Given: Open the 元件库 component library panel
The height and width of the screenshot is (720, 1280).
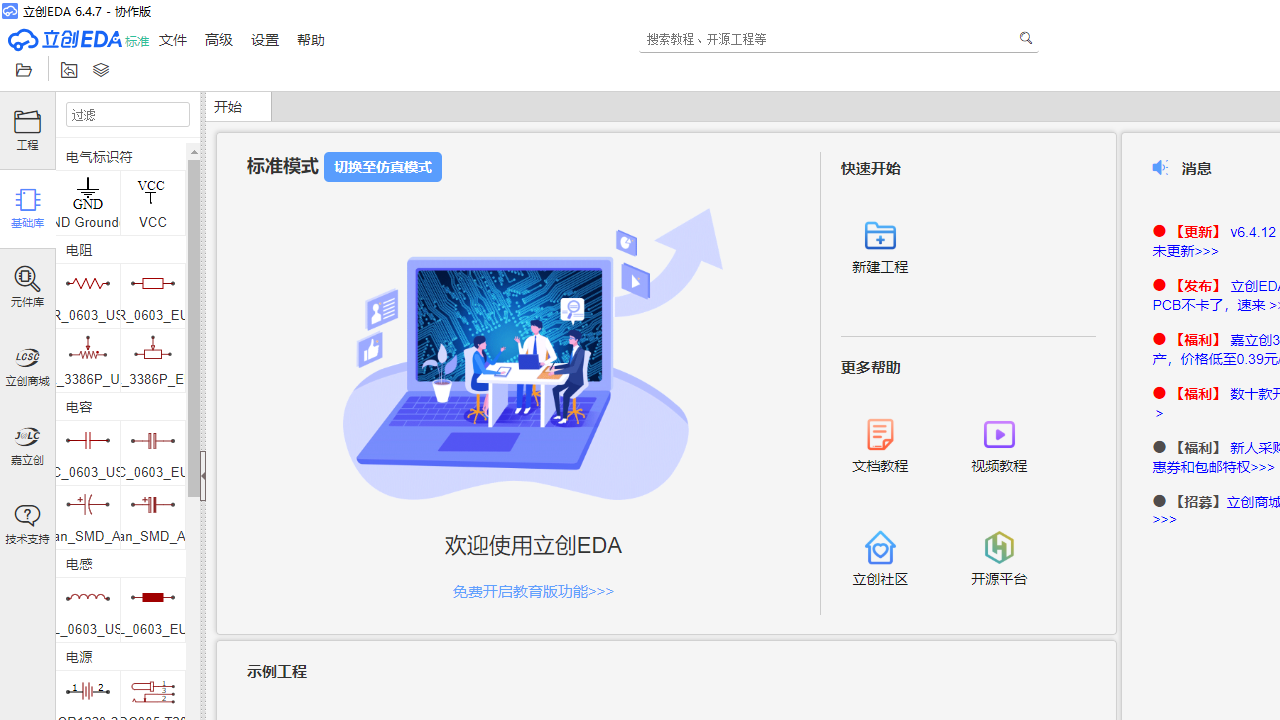Looking at the screenshot, I should (27, 287).
